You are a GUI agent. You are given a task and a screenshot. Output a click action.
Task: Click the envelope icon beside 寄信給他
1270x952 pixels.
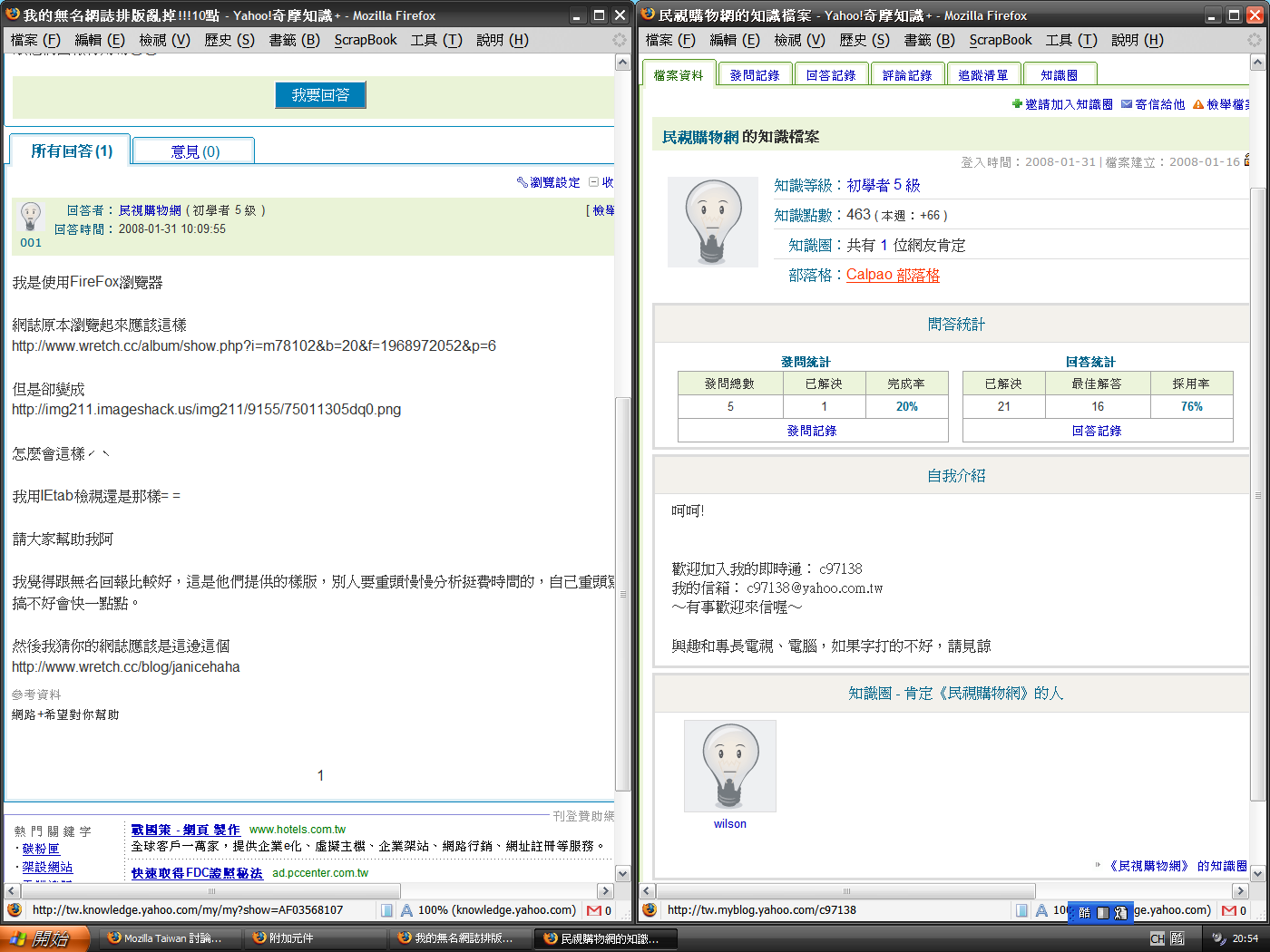[1127, 104]
